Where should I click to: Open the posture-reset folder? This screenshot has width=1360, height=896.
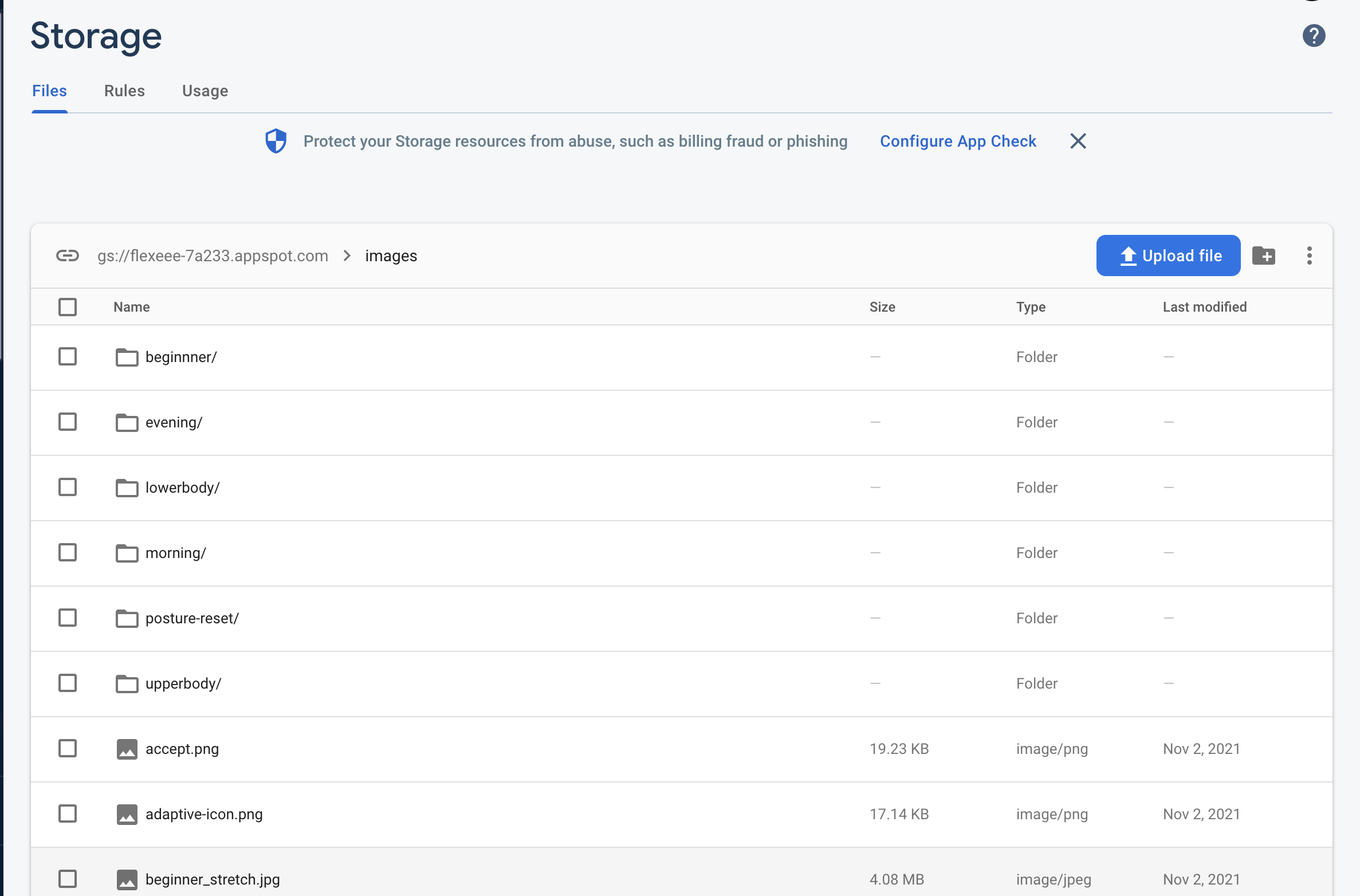point(191,618)
